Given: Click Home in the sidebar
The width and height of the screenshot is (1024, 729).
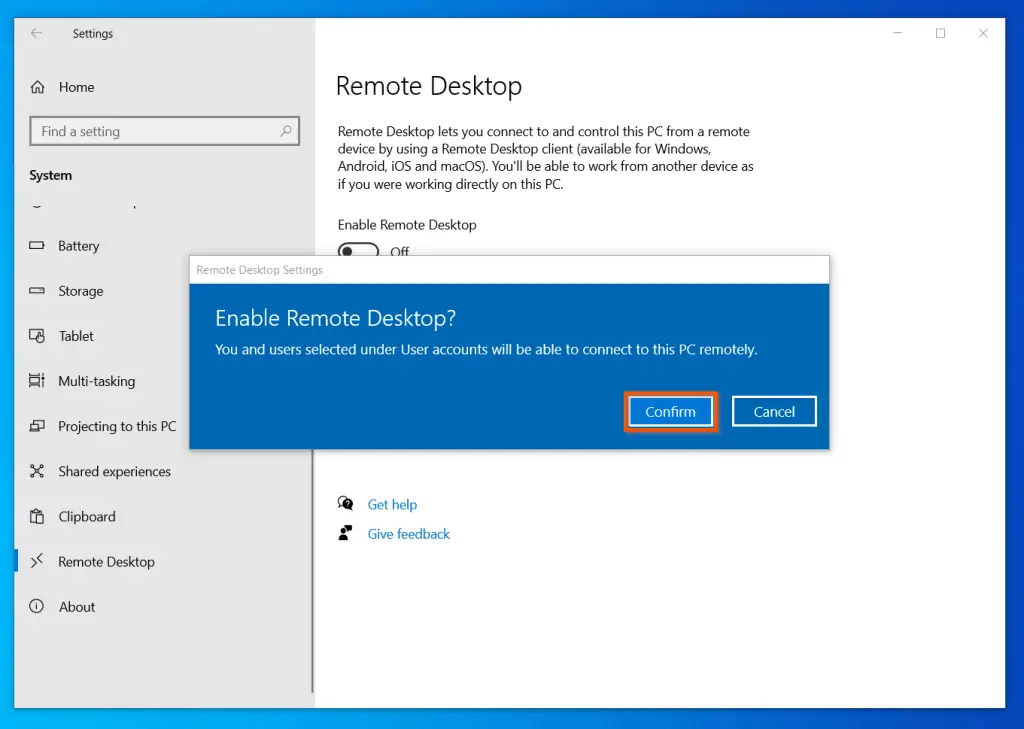Looking at the screenshot, I should 76,87.
